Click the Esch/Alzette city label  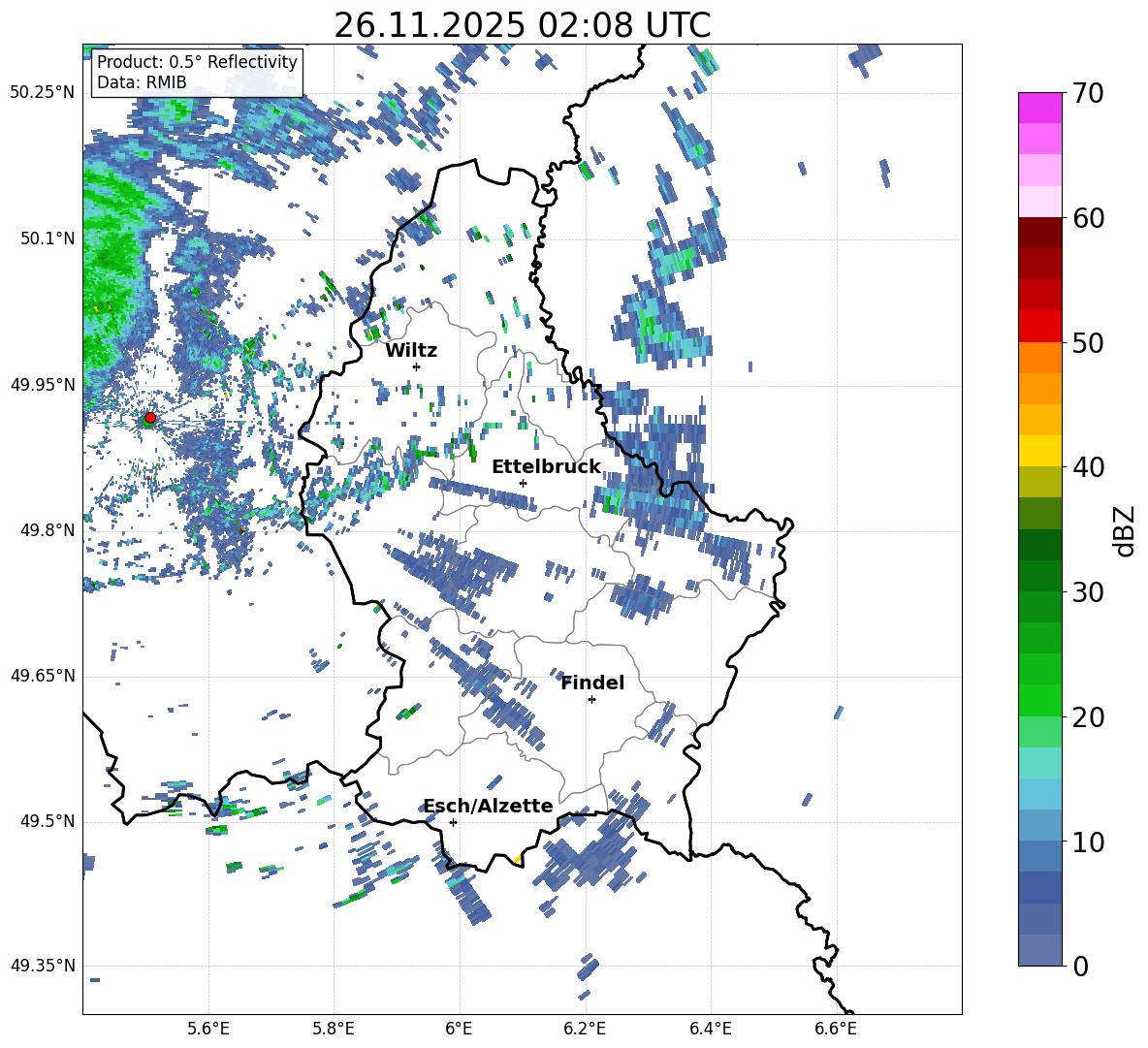coord(489,806)
